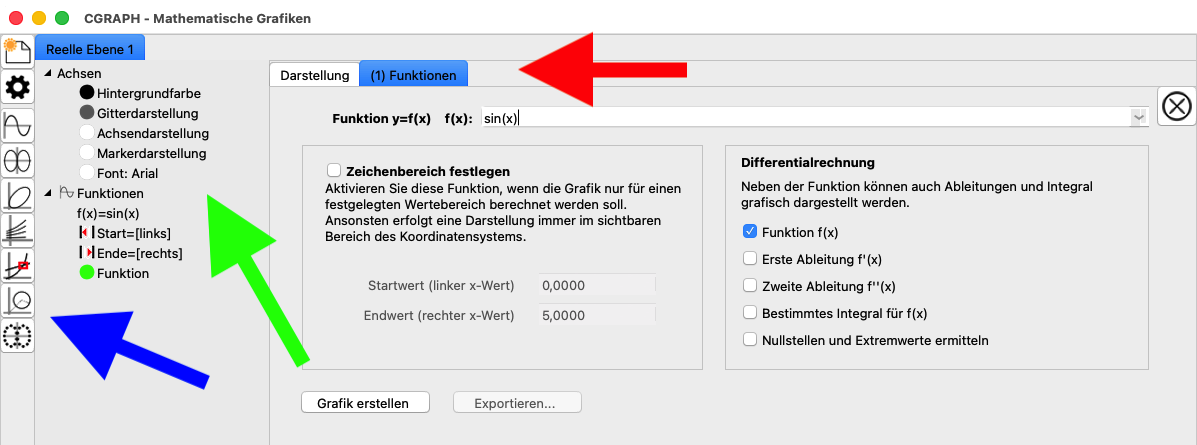
Task: Select the family of curves icon
Action: pos(18,229)
